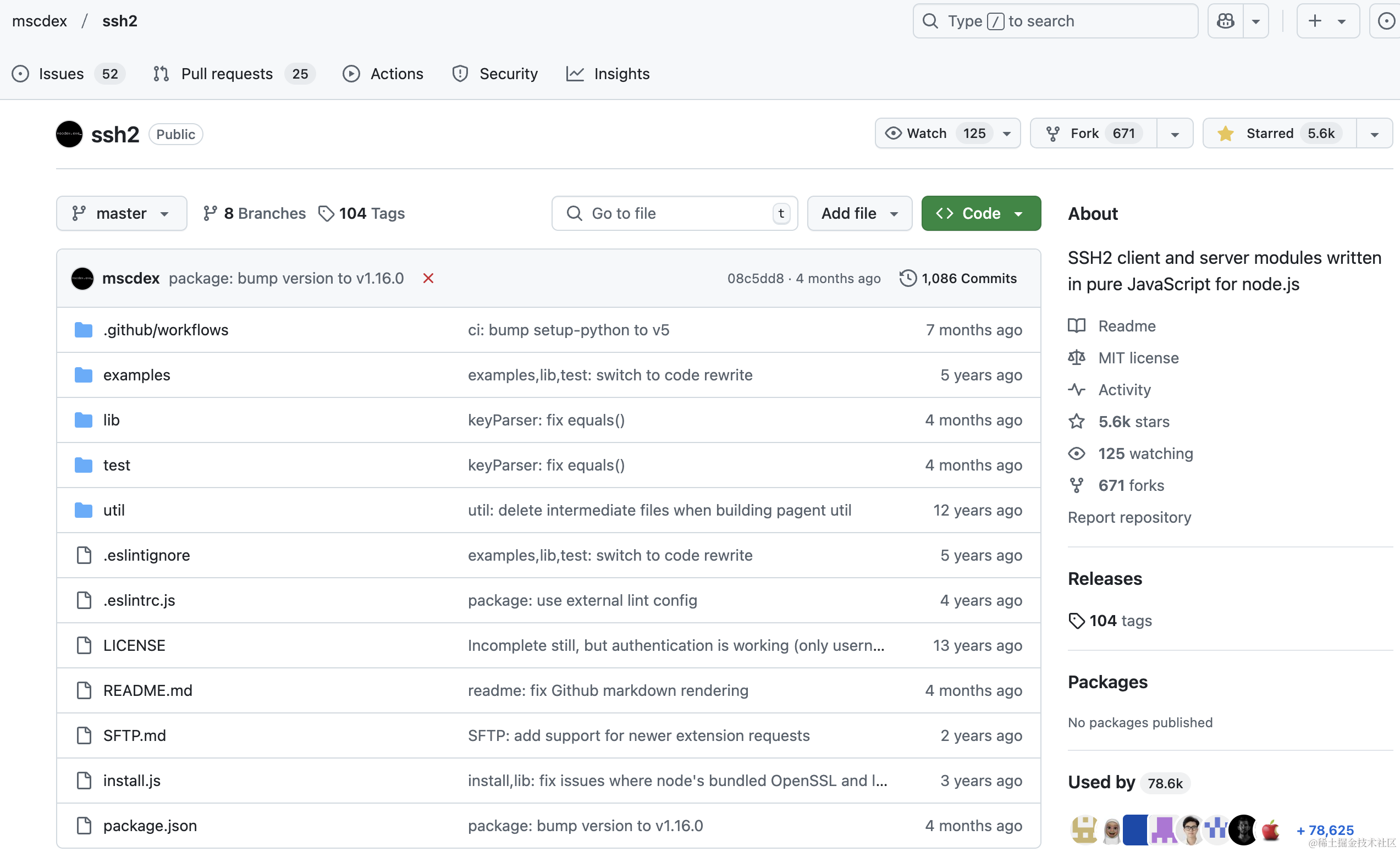The width and height of the screenshot is (1400, 852).
Task: Expand the master branch dropdown
Action: 121,214
